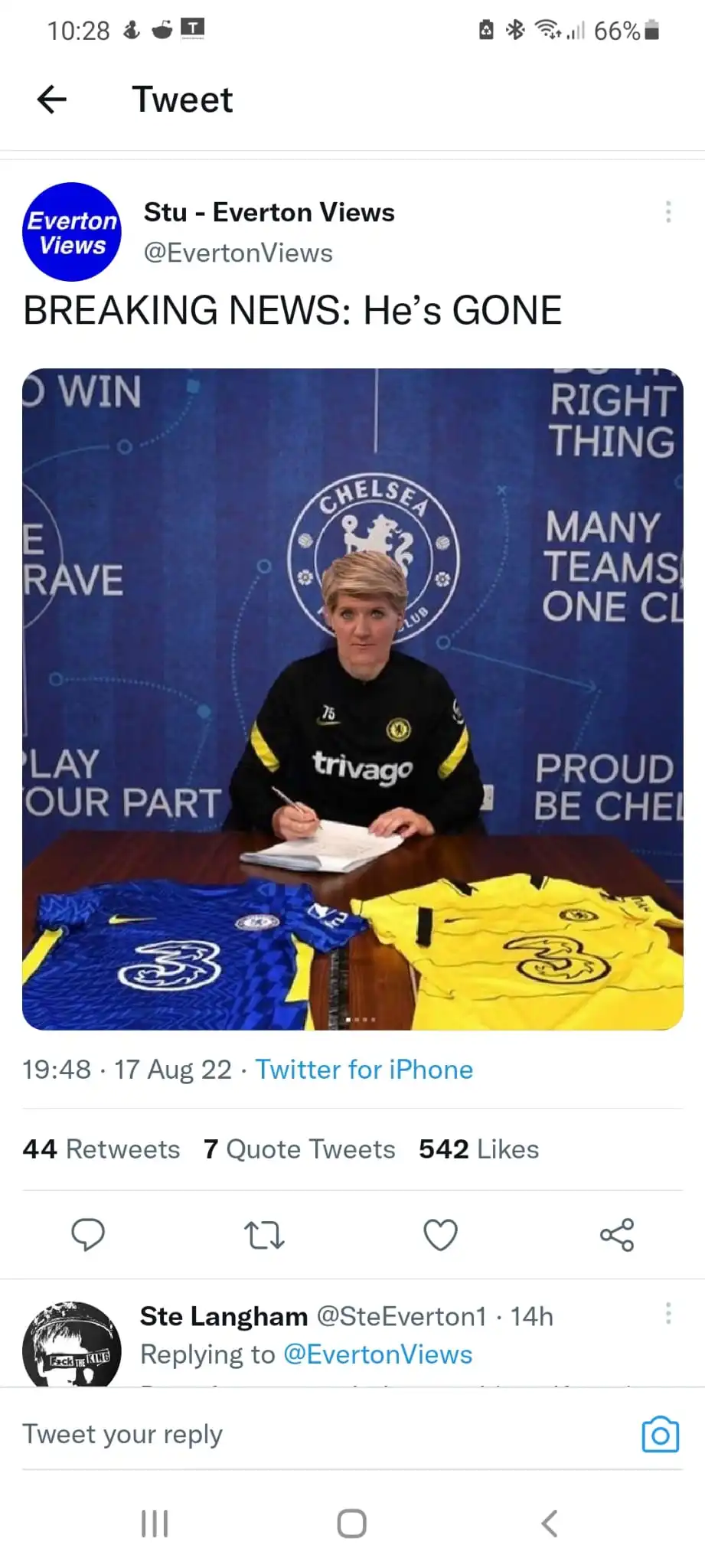Image resolution: width=705 pixels, height=1568 pixels.
Task: View the 44 Retweets list
Action: [101, 1148]
